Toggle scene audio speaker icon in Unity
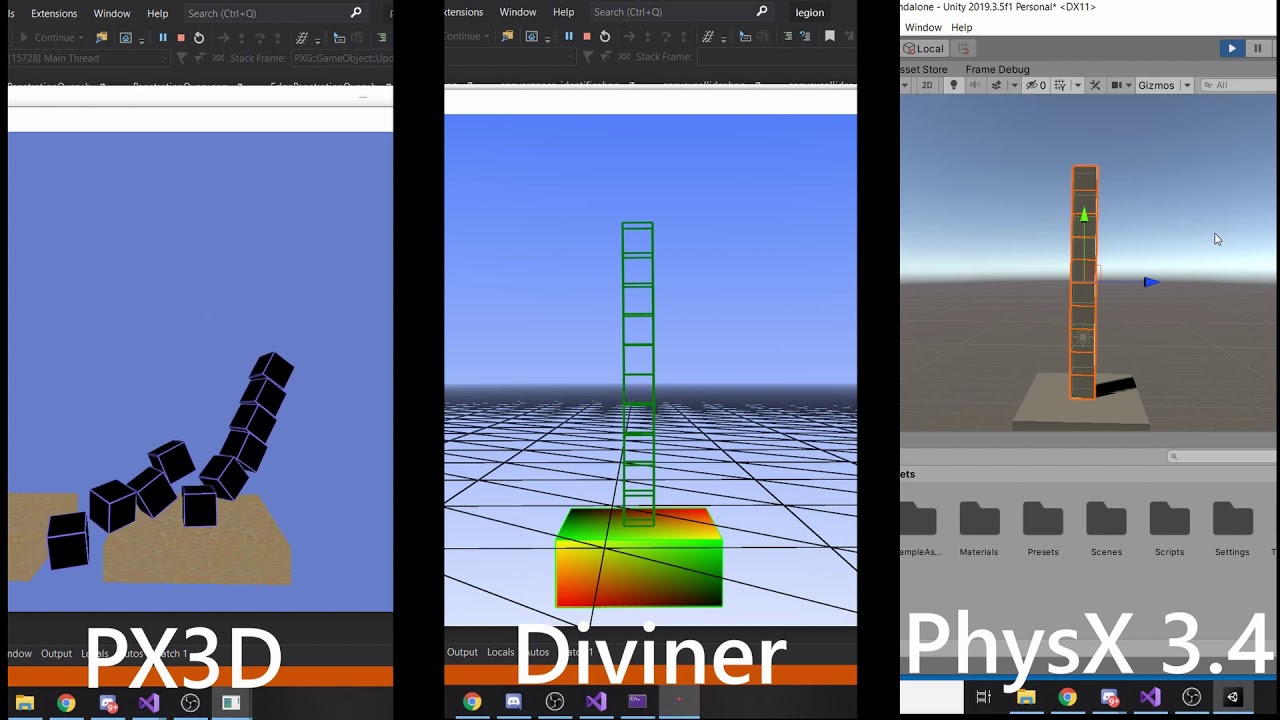1280x720 pixels. [x=975, y=85]
